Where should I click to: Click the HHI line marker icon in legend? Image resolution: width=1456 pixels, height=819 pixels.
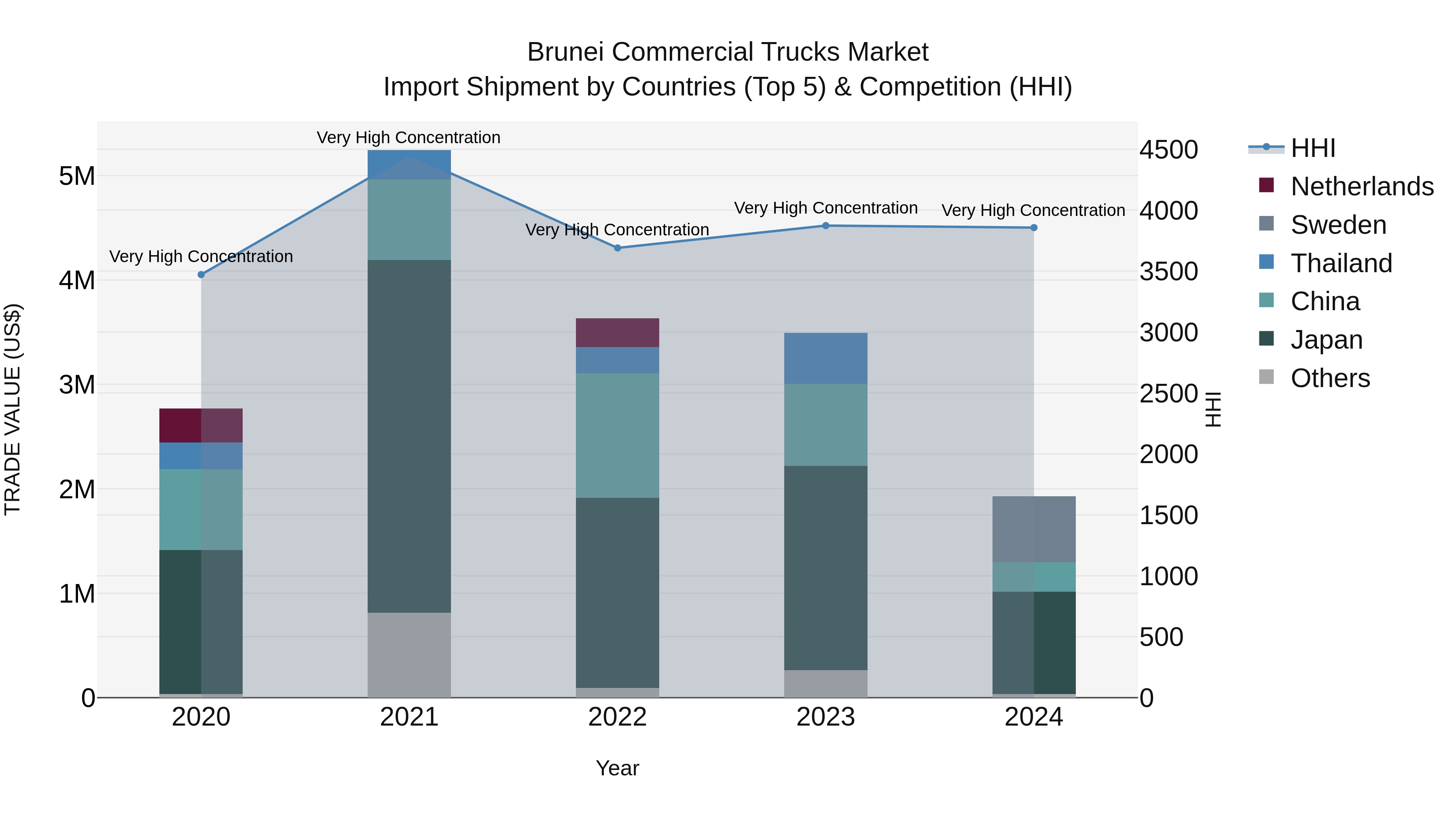click(1266, 148)
